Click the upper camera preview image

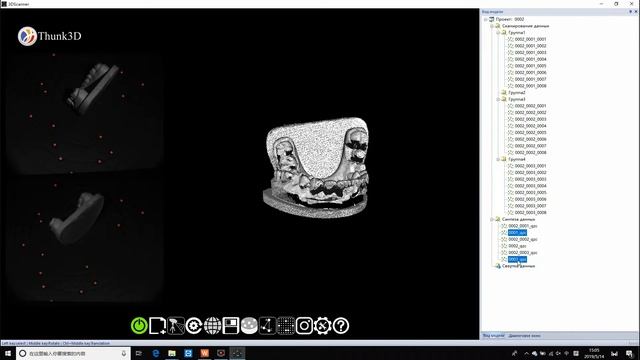tap(85, 112)
